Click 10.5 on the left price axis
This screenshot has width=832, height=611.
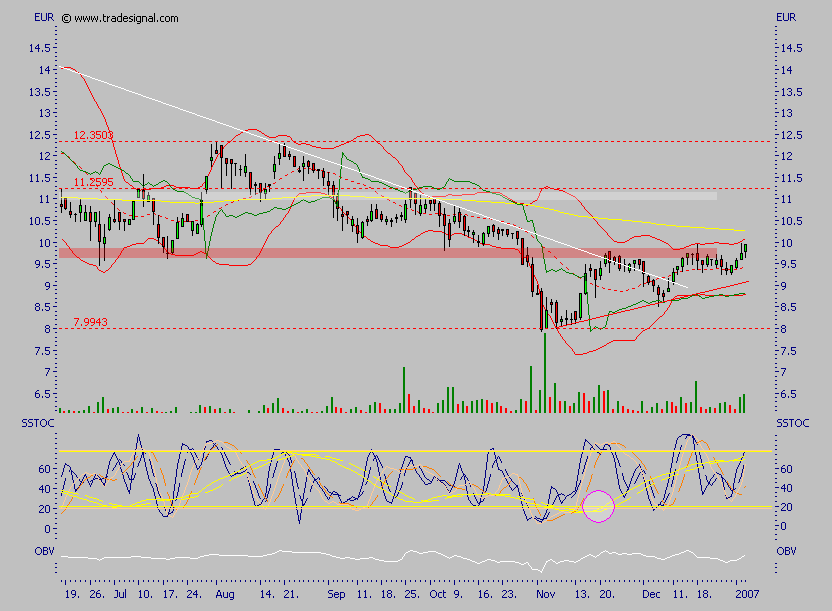coord(40,221)
